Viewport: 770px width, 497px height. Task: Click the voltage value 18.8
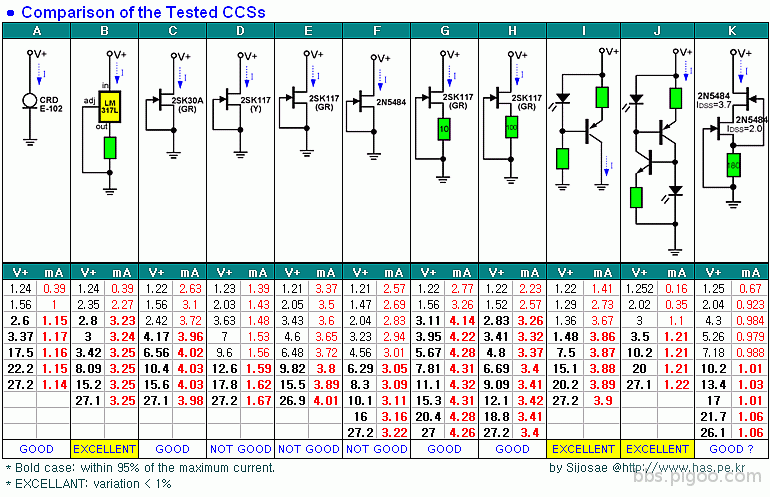pyautogui.click(x=496, y=417)
